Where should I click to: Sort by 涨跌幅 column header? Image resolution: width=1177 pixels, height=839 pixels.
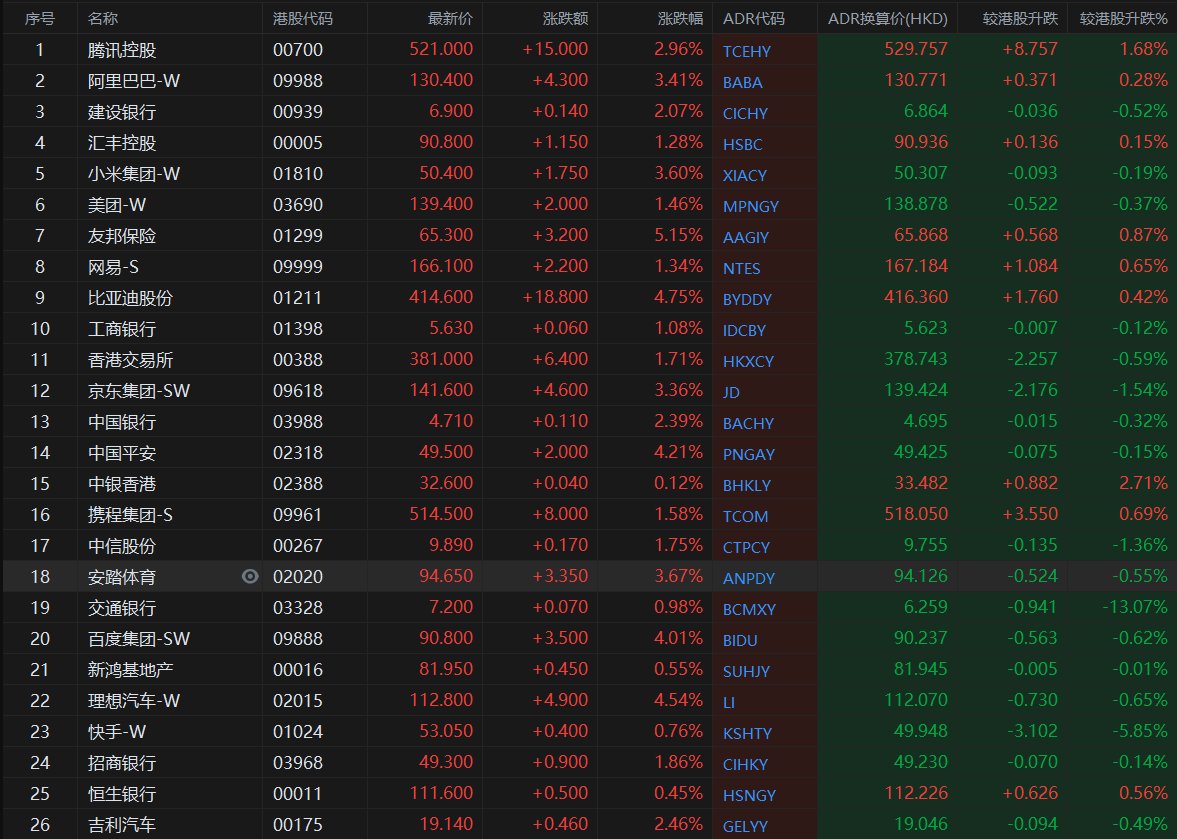pyautogui.click(x=680, y=19)
